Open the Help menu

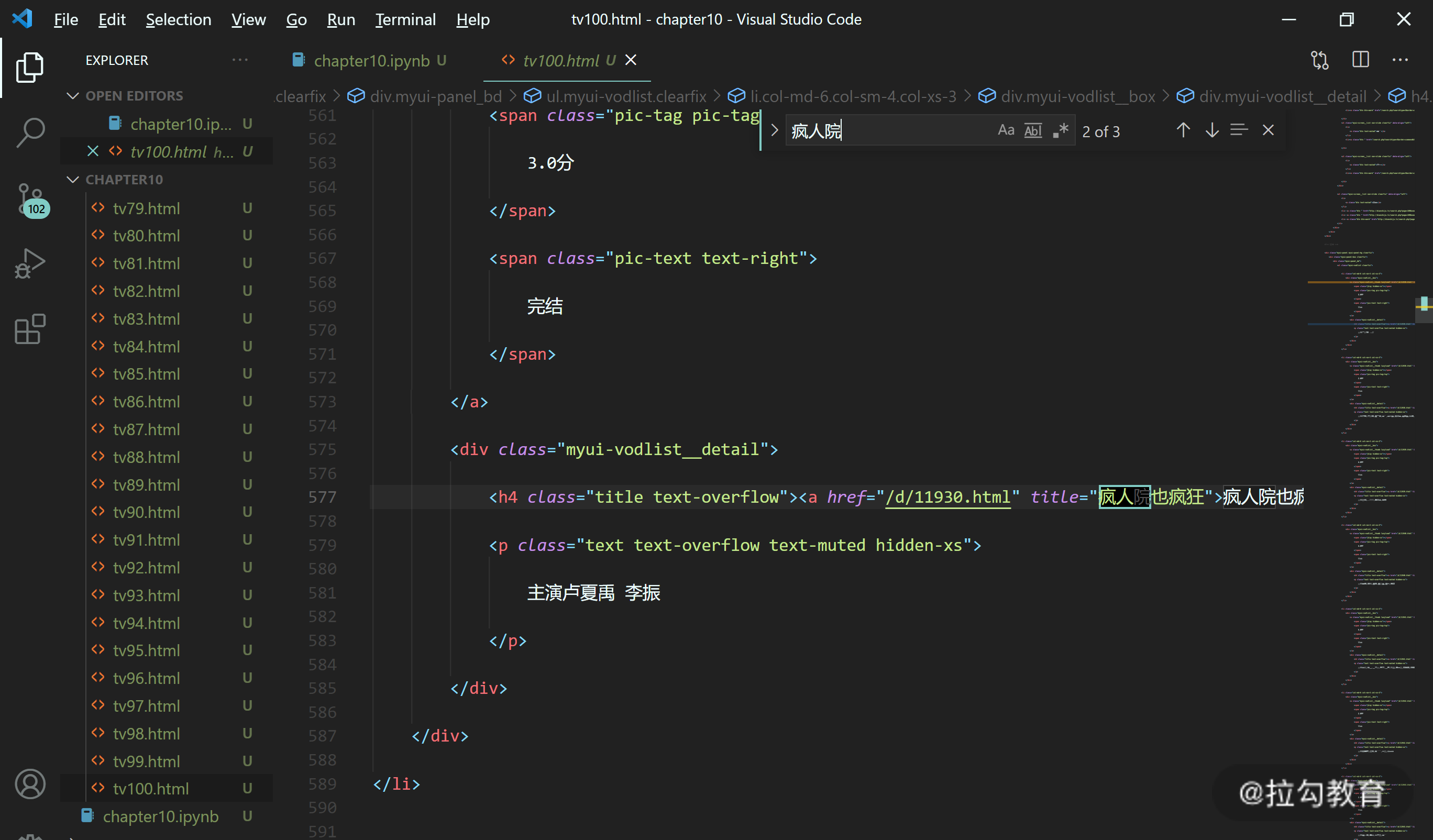pos(472,19)
